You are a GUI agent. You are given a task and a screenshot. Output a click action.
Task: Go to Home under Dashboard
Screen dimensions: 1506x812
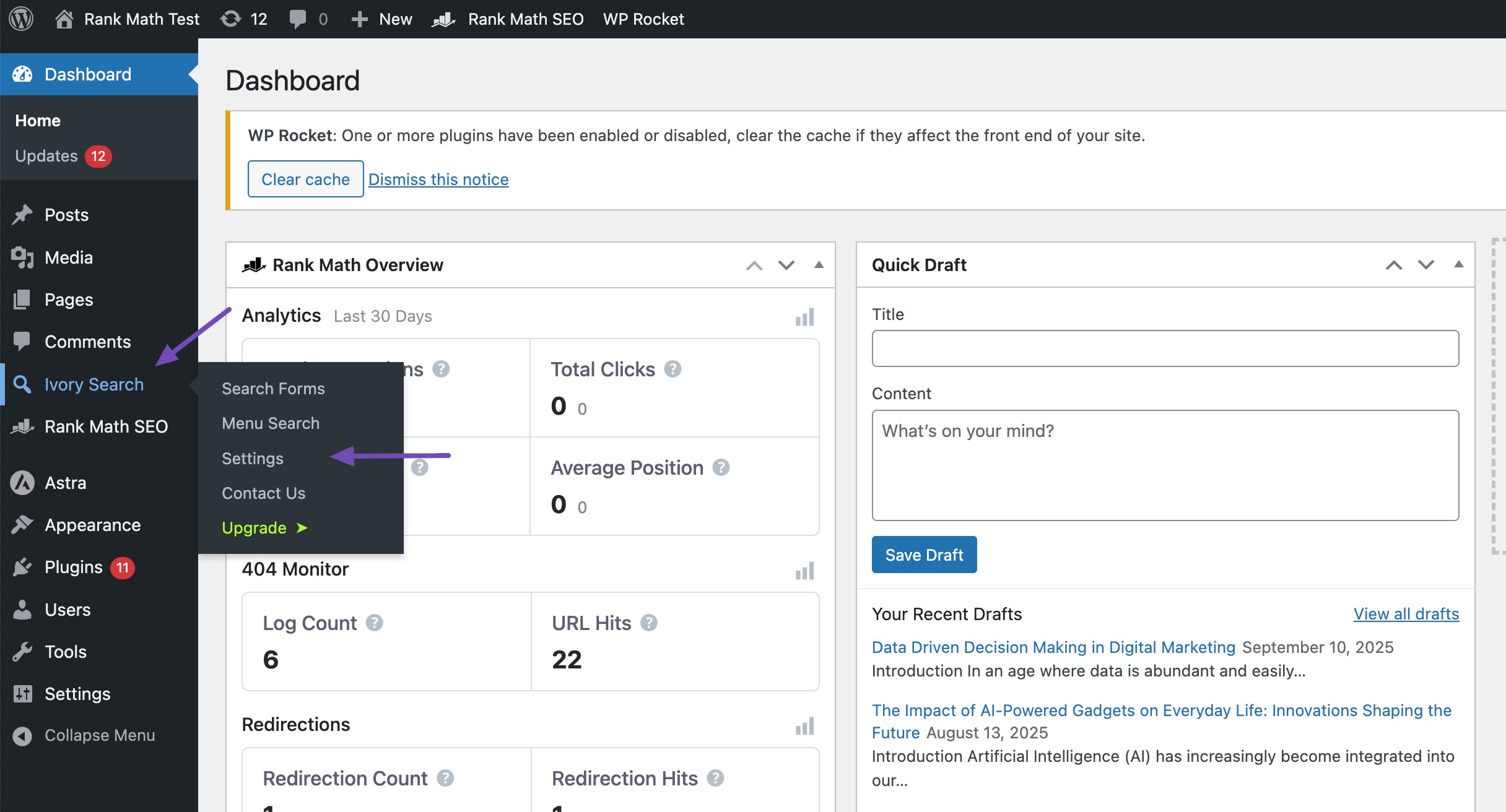coord(38,120)
